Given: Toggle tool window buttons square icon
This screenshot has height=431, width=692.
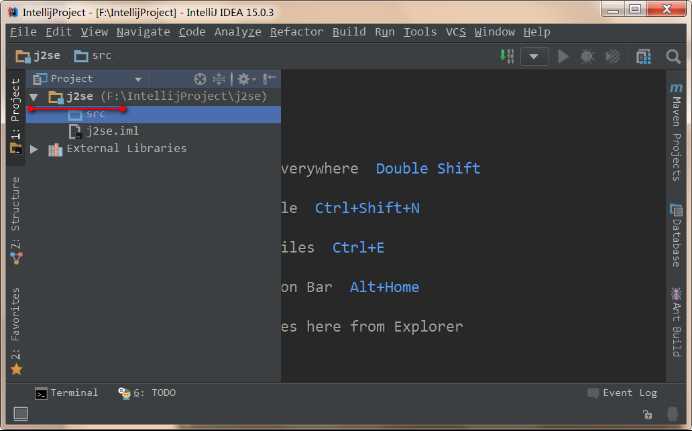Looking at the screenshot, I should 21,414.
